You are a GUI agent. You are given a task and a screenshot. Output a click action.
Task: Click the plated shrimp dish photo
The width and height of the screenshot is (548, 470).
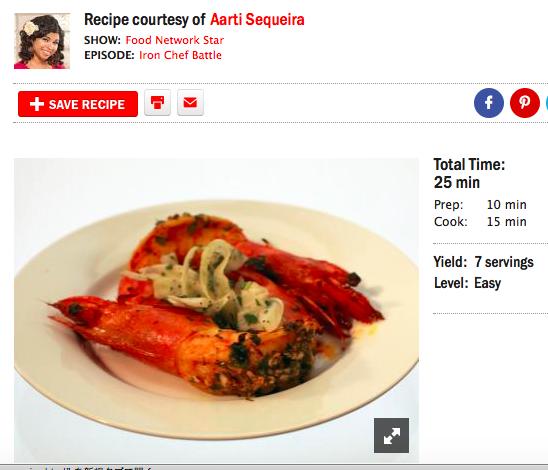click(216, 310)
